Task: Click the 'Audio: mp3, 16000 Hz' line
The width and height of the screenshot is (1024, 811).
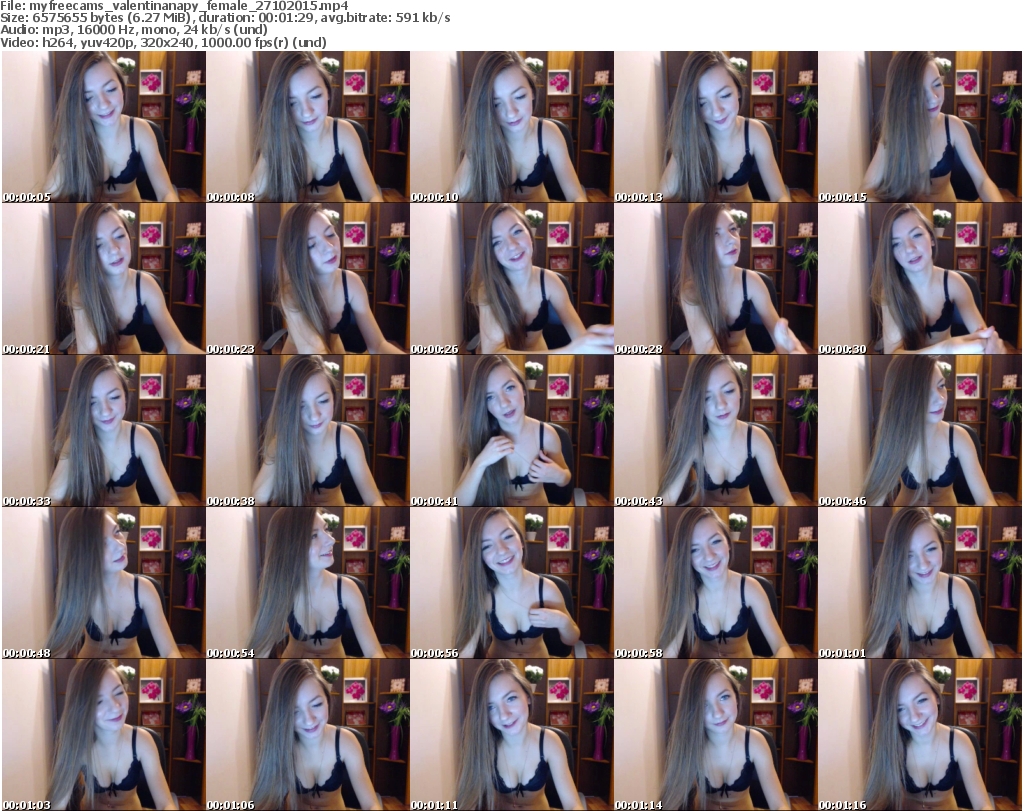Action: click(134, 30)
